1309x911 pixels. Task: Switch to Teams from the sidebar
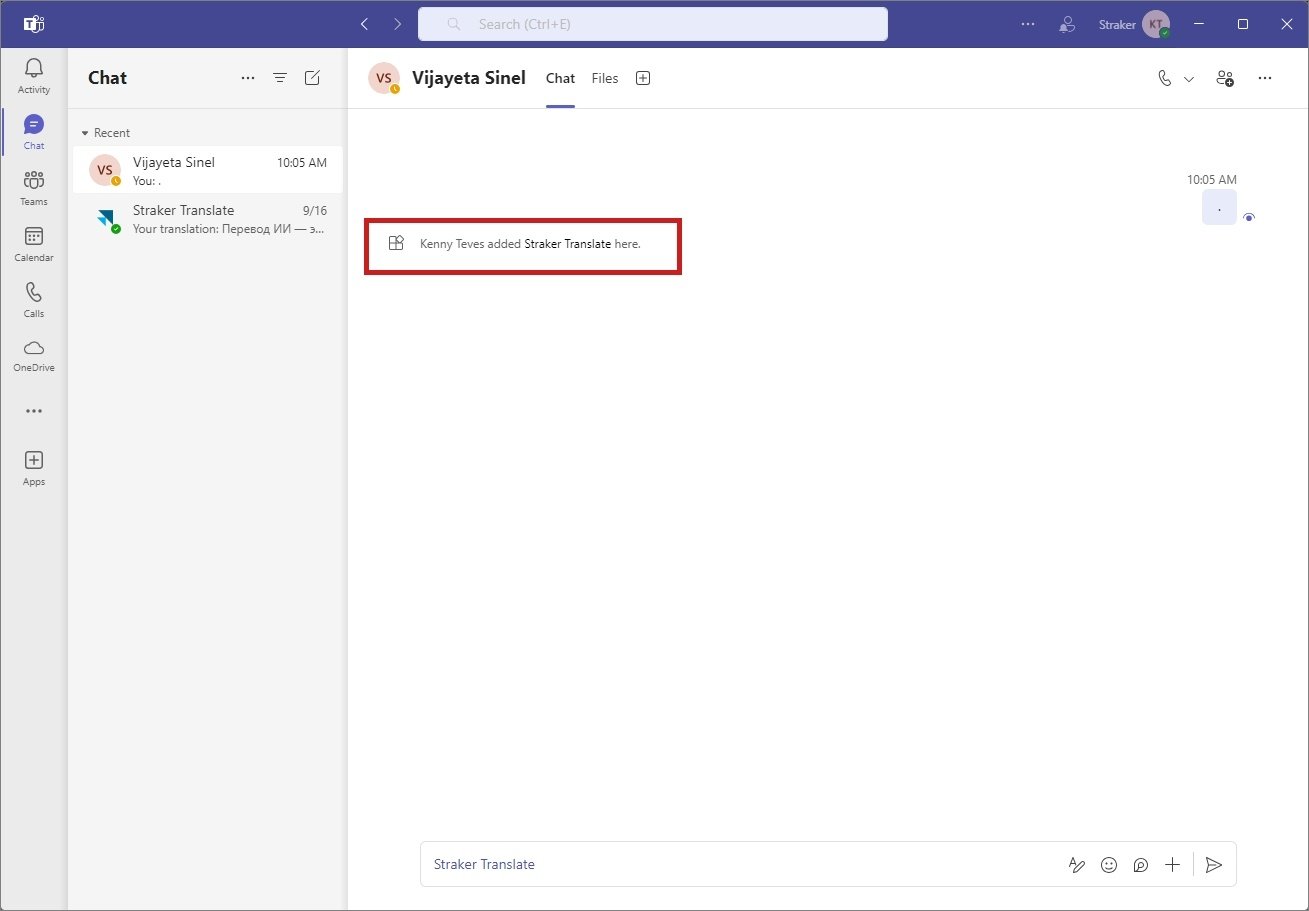33,186
